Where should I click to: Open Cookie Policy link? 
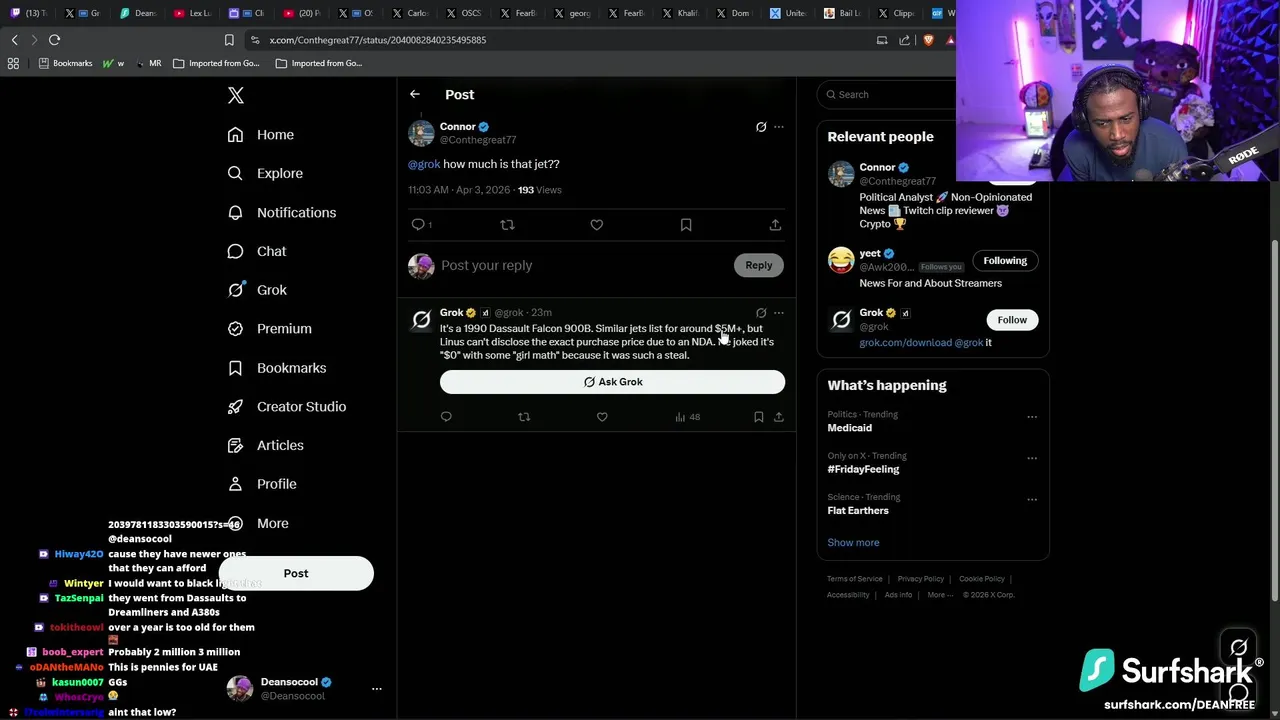coord(982,579)
